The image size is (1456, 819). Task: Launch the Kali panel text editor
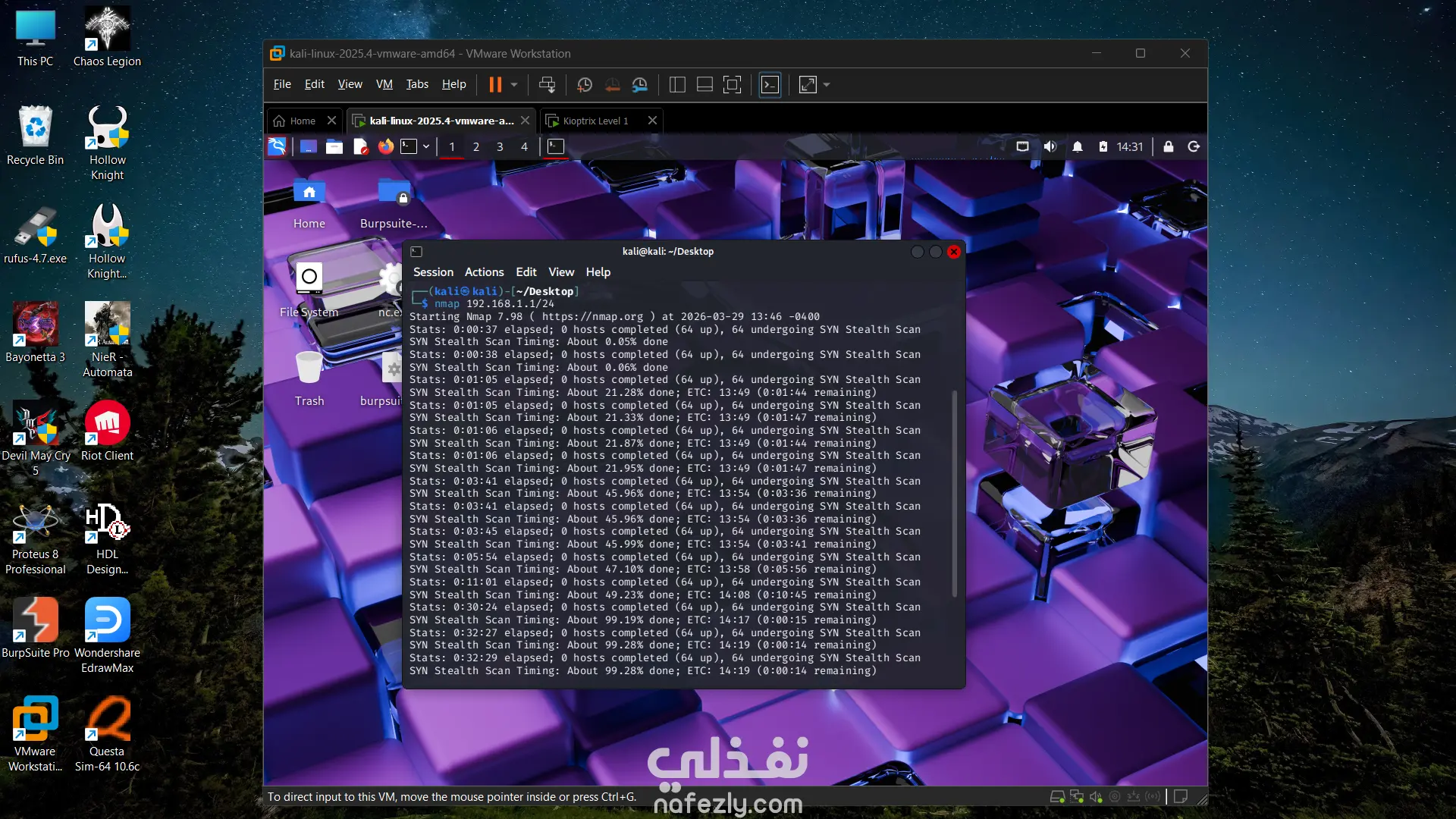click(x=360, y=146)
